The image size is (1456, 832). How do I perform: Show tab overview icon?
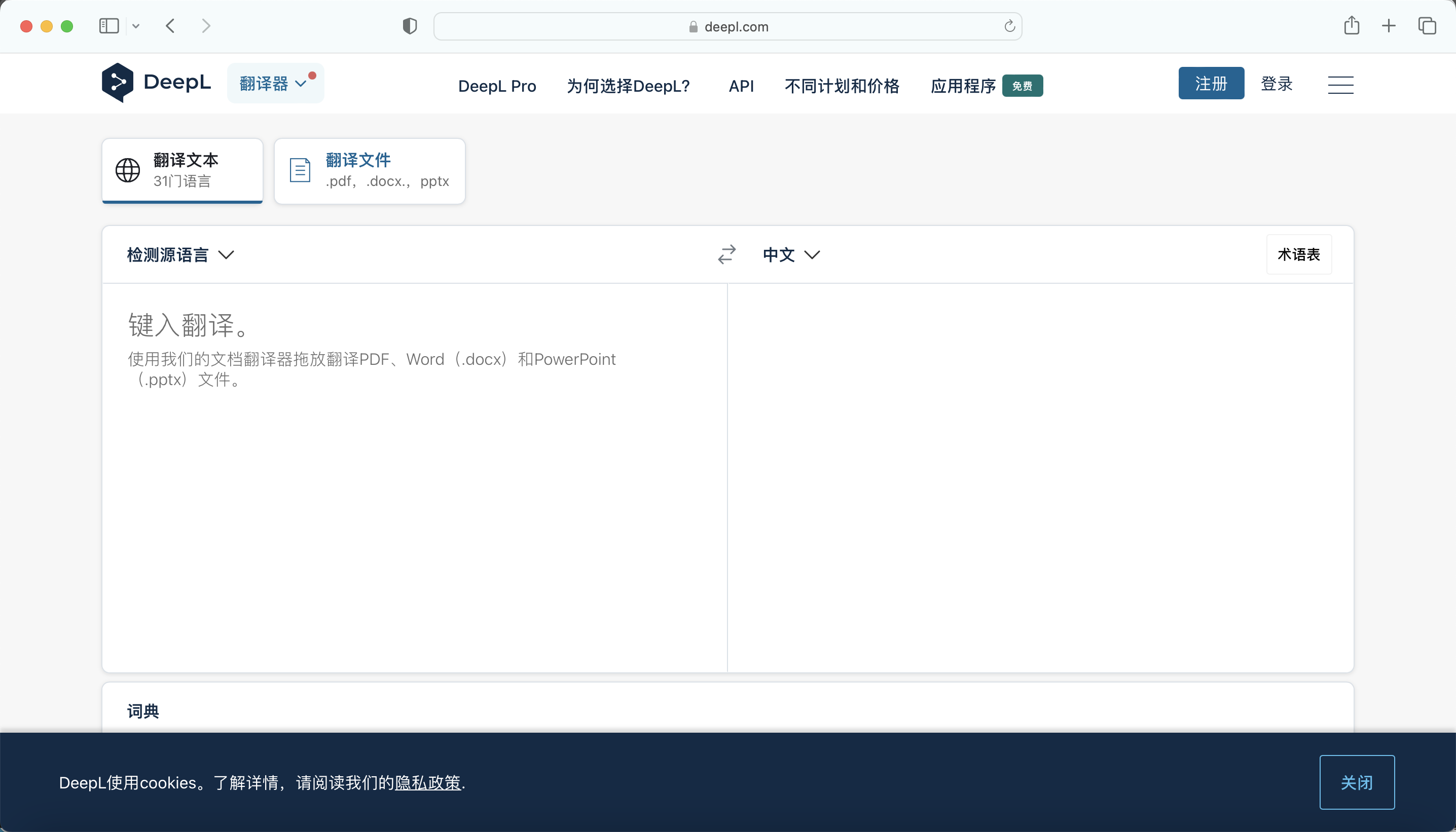point(1427,26)
